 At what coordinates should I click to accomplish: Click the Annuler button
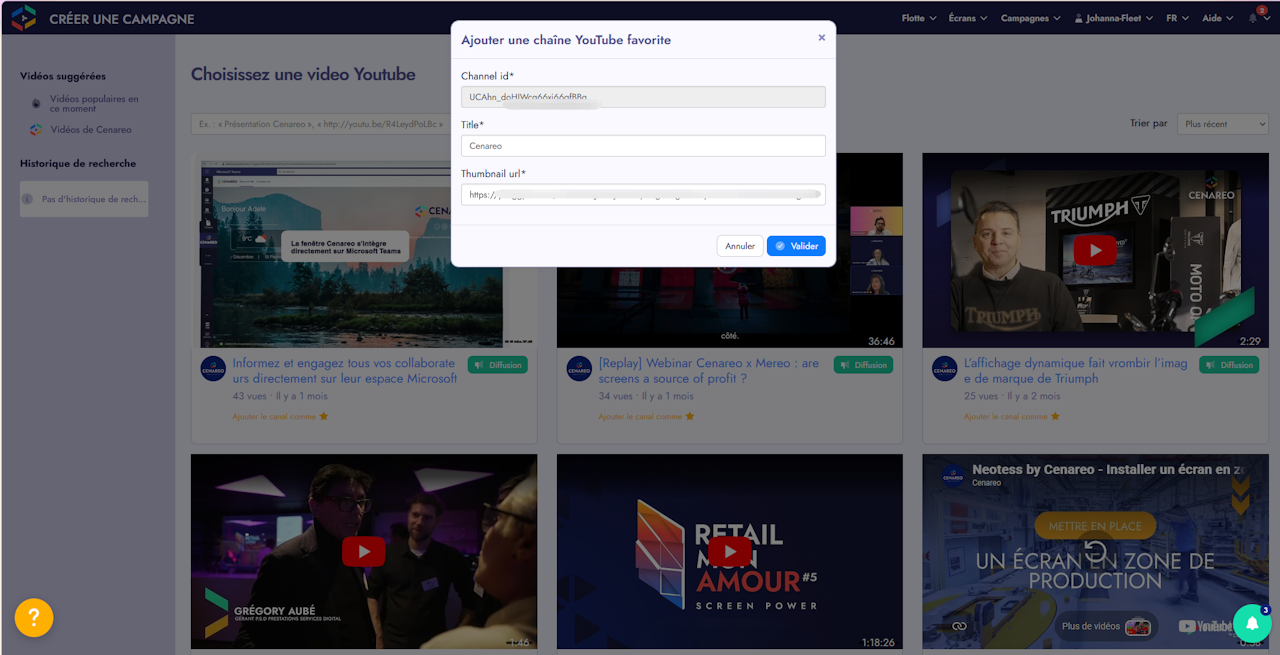tap(740, 246)
